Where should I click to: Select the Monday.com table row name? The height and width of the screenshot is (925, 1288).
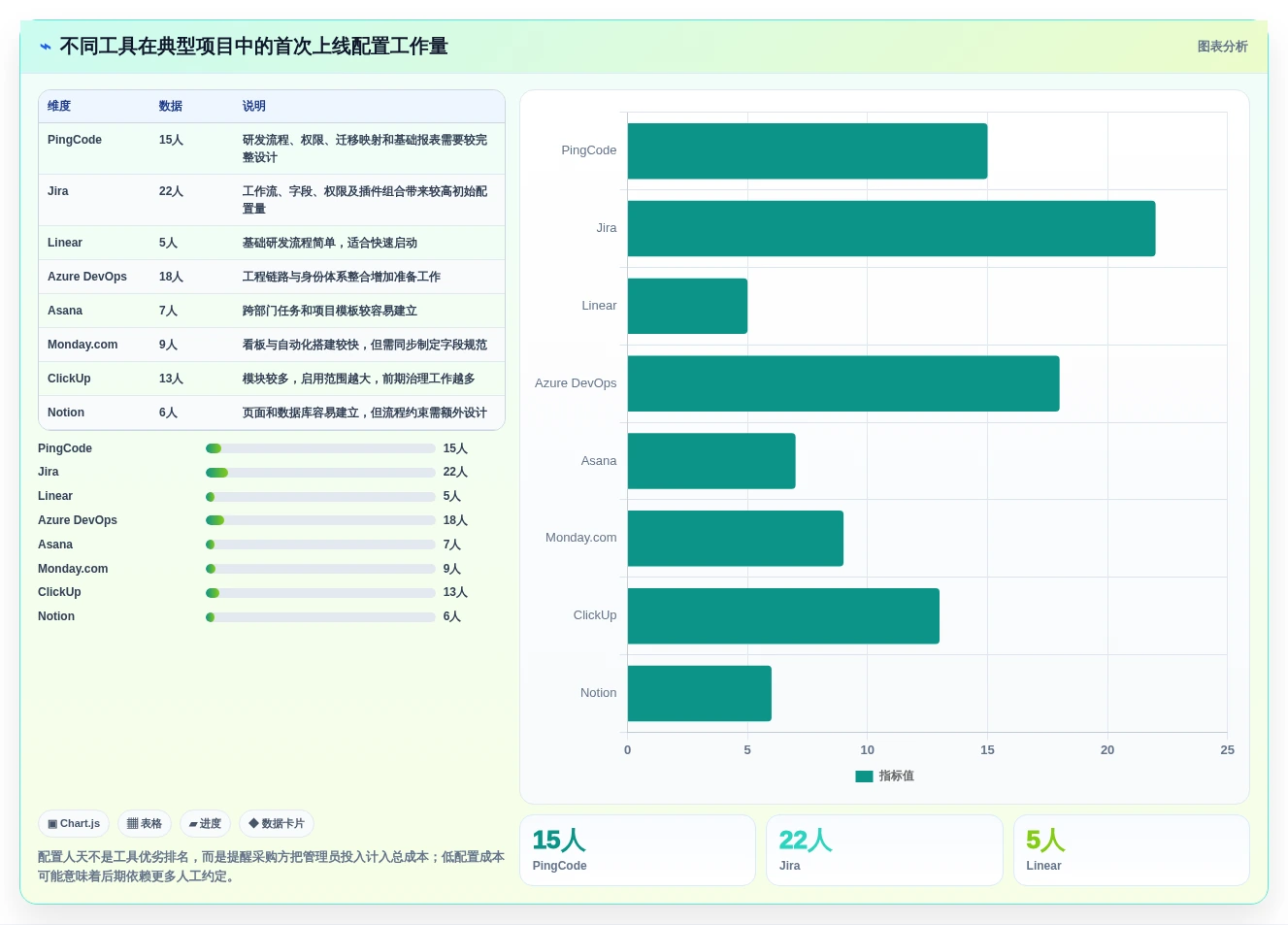(x=83, y=345)
